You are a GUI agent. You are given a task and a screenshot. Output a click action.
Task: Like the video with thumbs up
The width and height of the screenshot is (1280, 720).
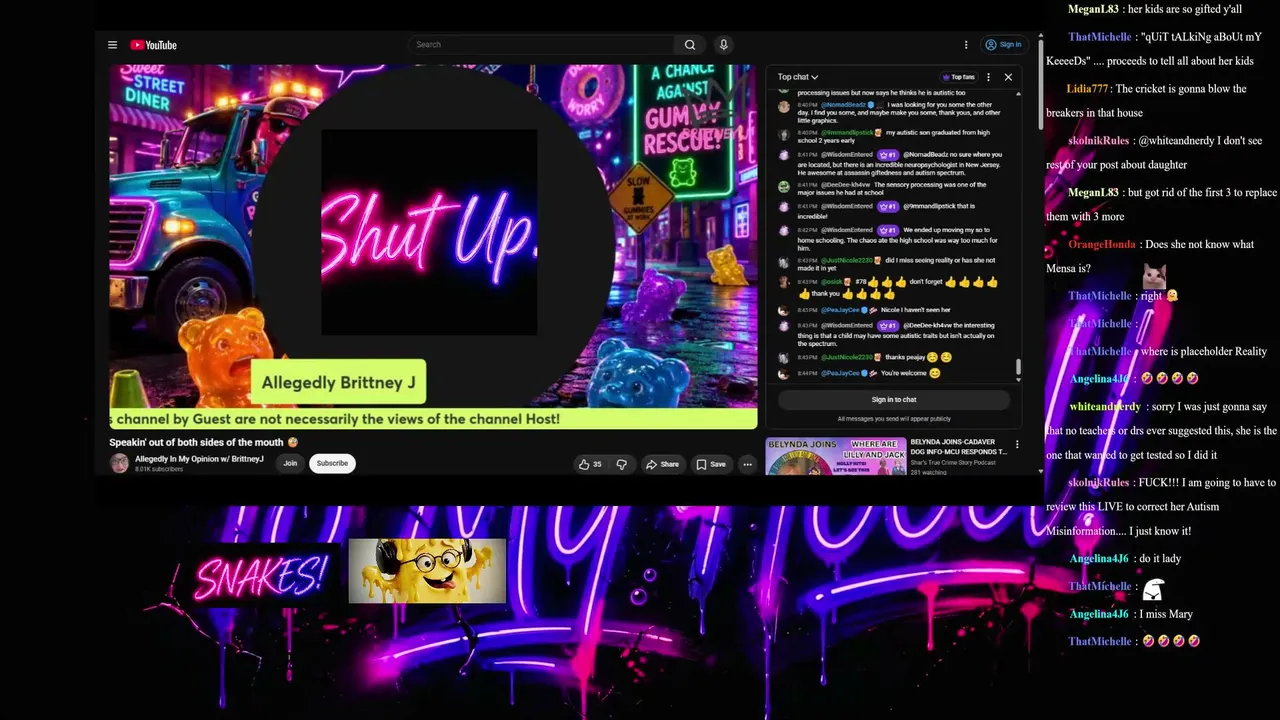pos(590,464)
